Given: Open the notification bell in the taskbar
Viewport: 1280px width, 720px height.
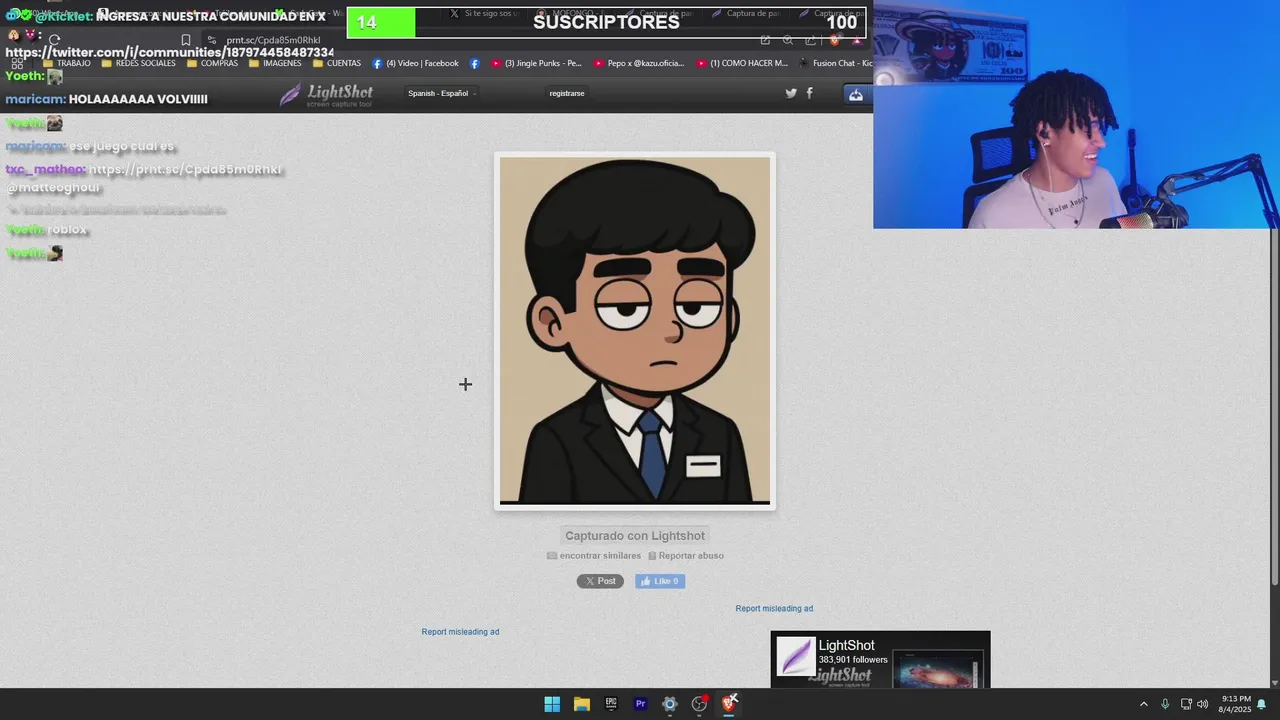Looking at the screenshot, I should (x=1262, y=704).
